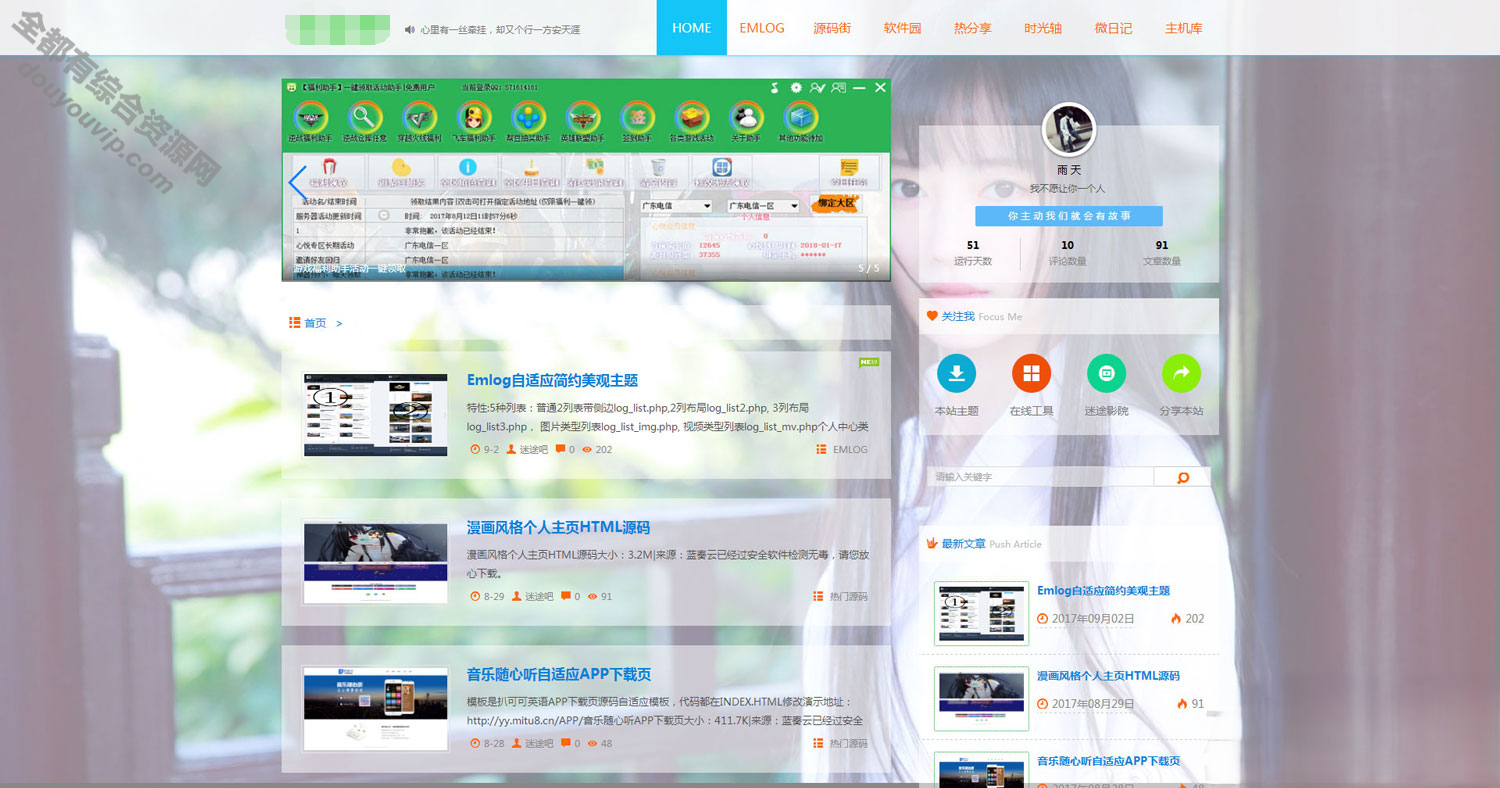Click the 评论数量 10 statistic
The height and width of the screenshot is (788, 1500).
click(x=1067, y=253)
